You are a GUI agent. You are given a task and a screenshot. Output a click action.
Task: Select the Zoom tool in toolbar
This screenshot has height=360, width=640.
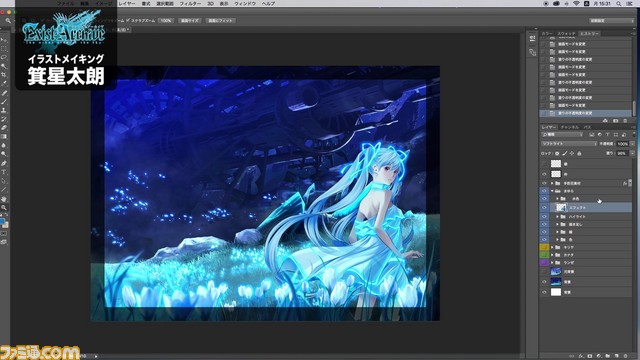point(4,207)
